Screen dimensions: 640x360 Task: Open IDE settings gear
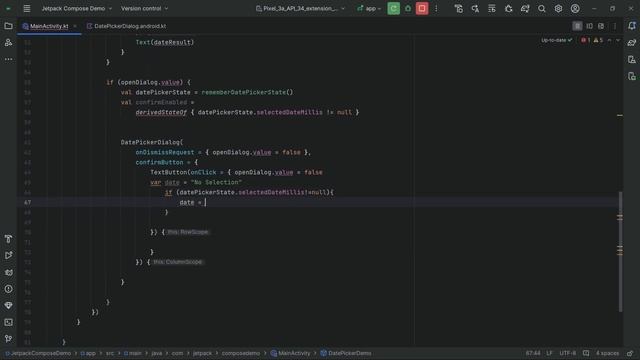coord(558,8)
